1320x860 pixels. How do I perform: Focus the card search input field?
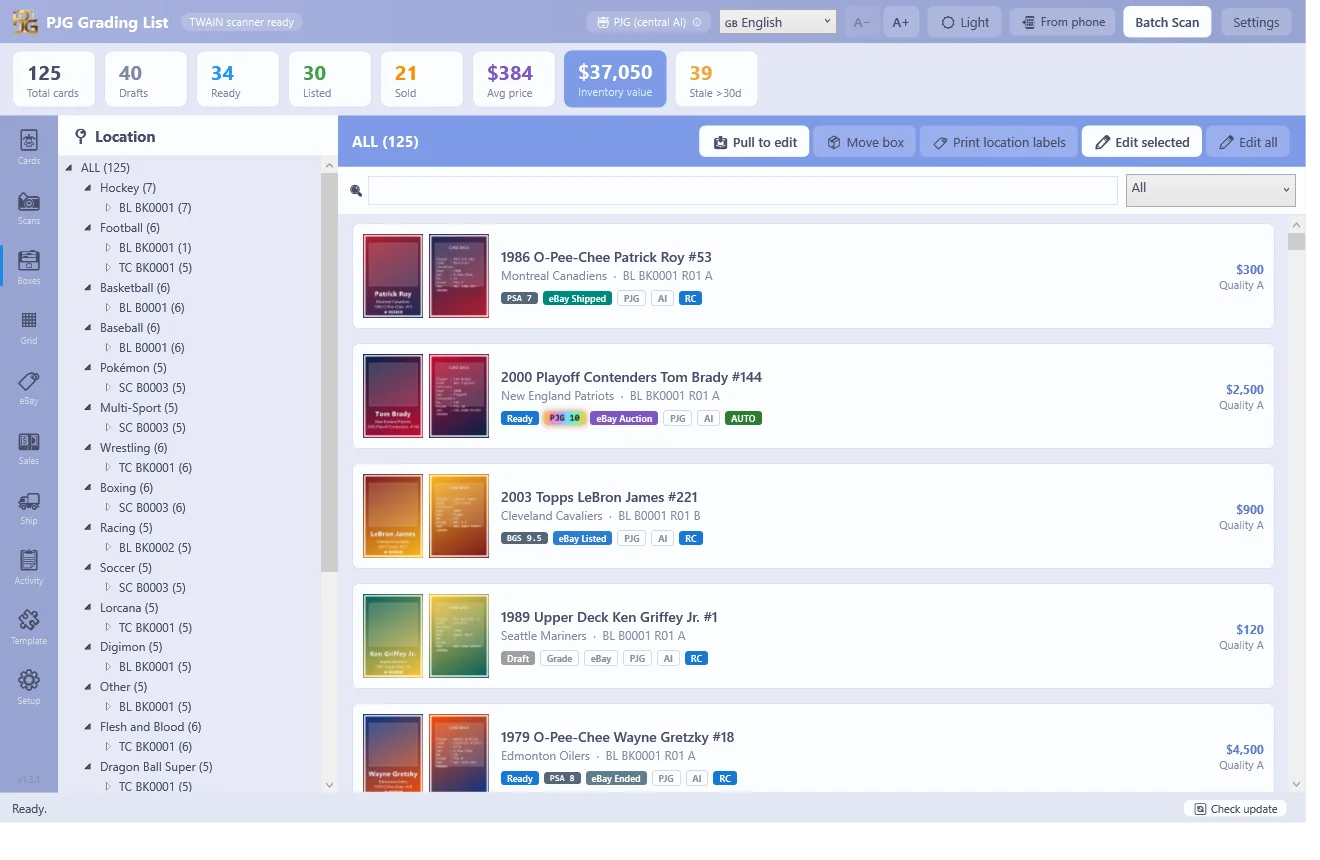(x=743, y=190)
